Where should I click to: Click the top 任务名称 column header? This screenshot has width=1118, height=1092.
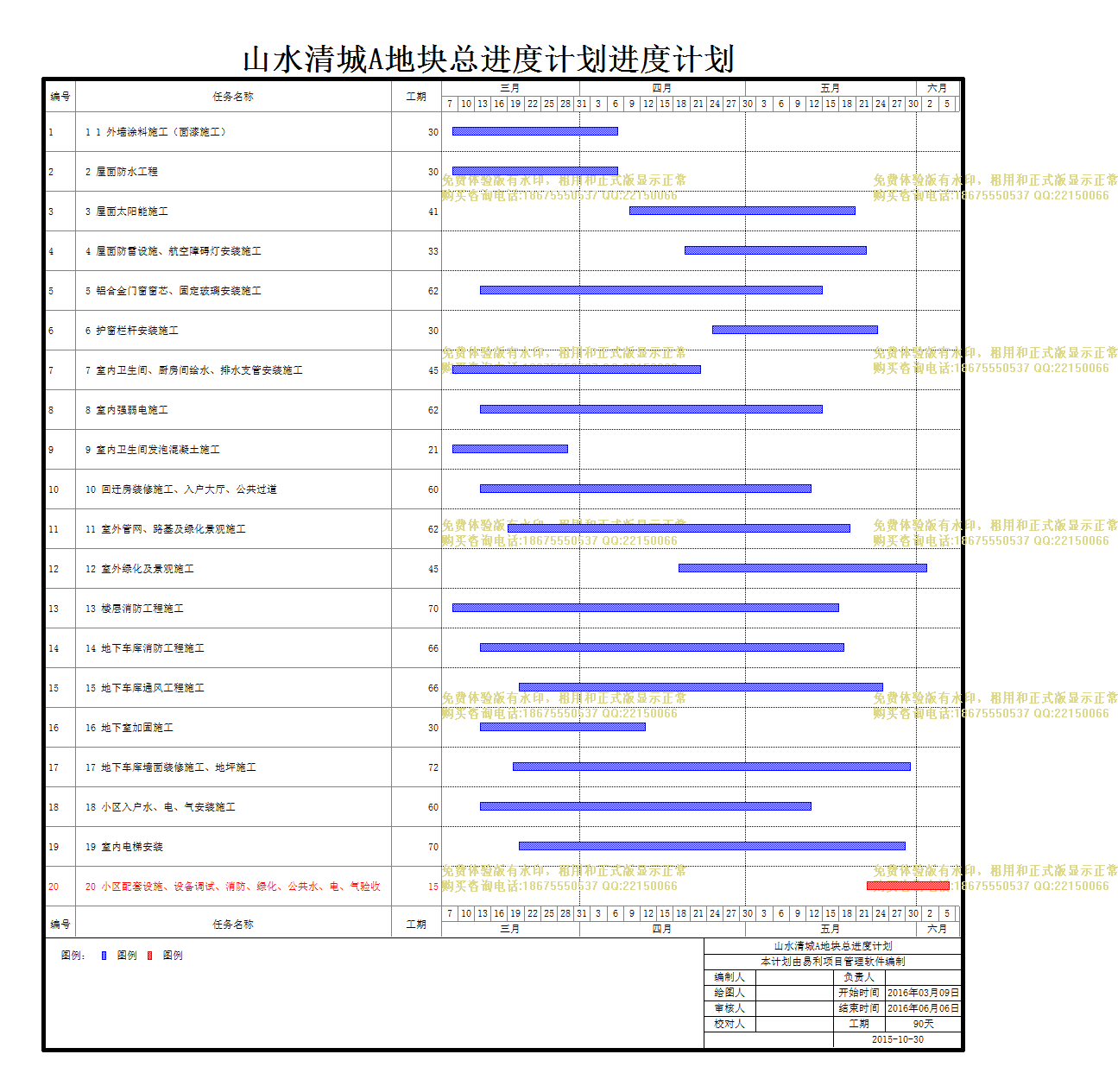pos(233,97)
